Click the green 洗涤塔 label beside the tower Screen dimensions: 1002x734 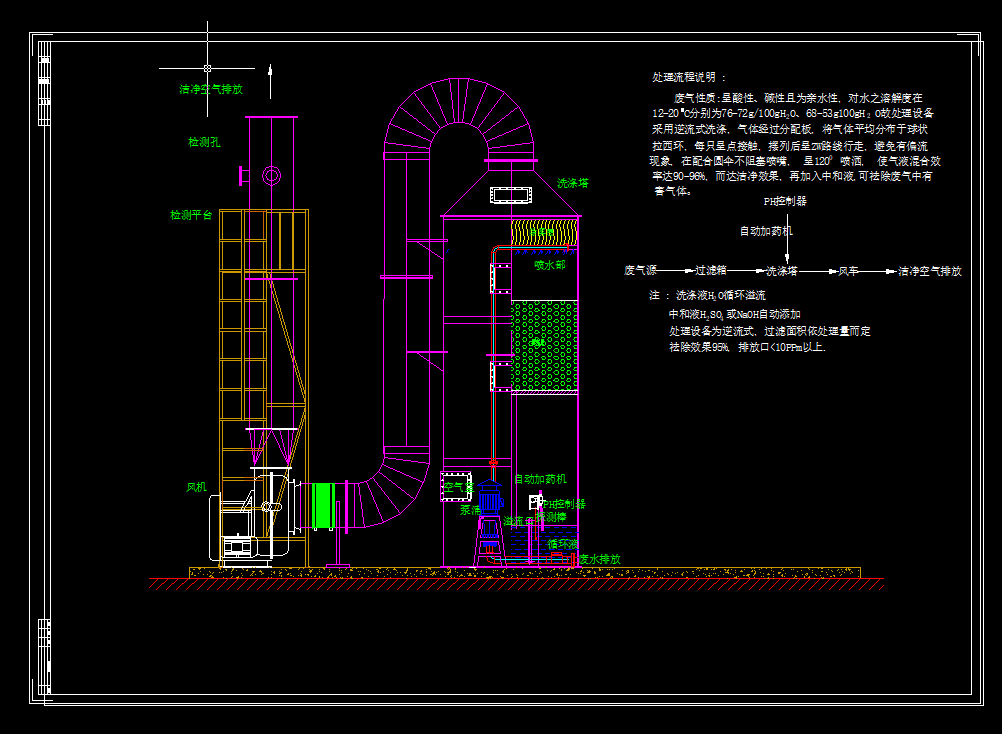(573, 183)
